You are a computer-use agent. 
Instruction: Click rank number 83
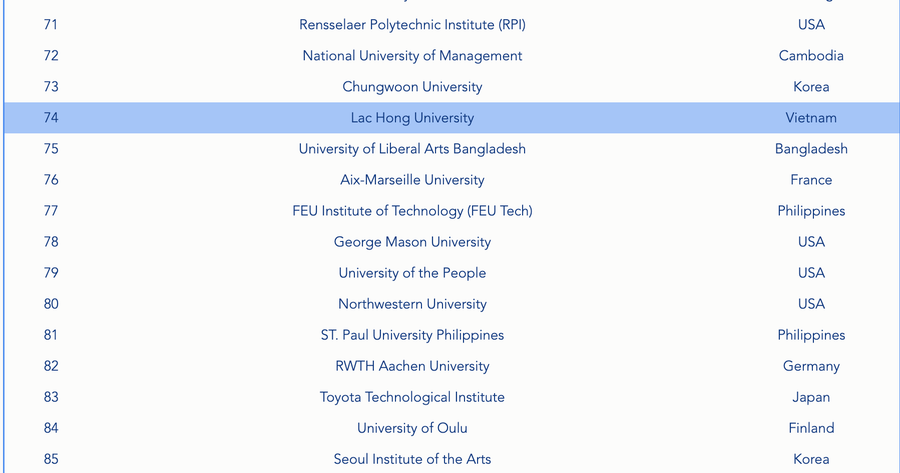[x=51, y=397]
